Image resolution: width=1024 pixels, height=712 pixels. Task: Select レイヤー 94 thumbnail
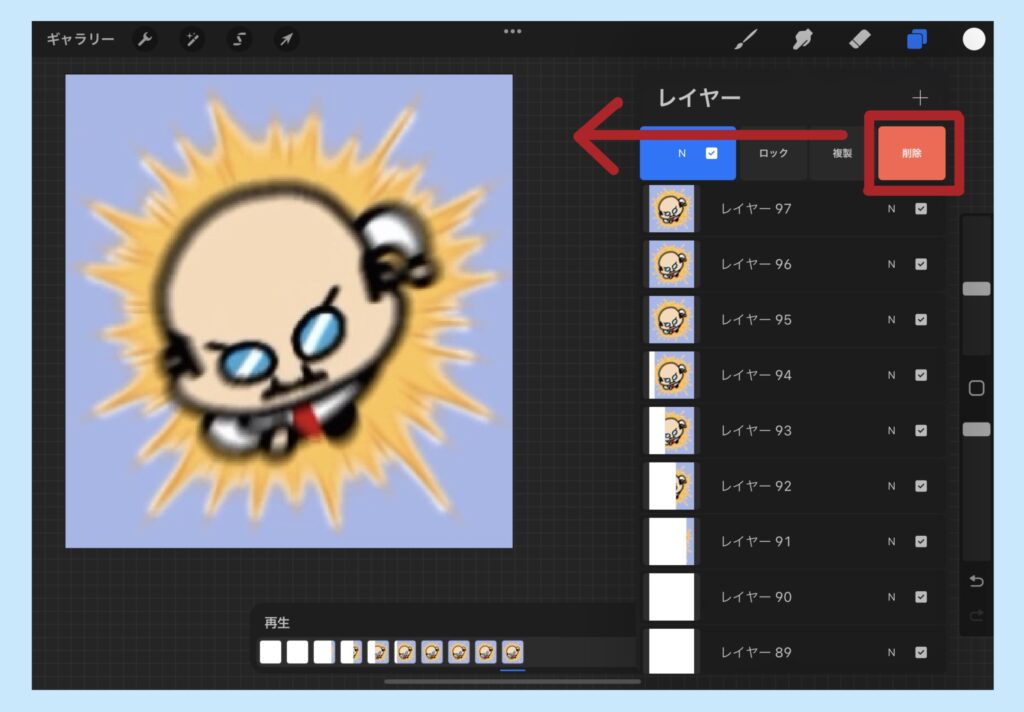click(671, 375)
